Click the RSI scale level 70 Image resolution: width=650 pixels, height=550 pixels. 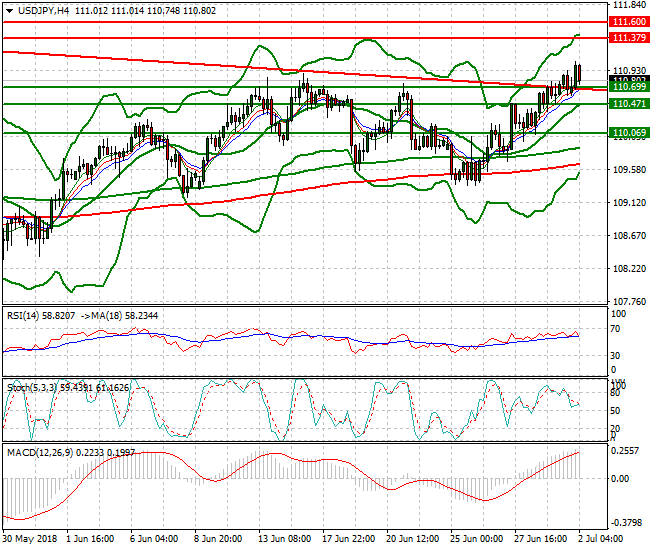[616, 329]
